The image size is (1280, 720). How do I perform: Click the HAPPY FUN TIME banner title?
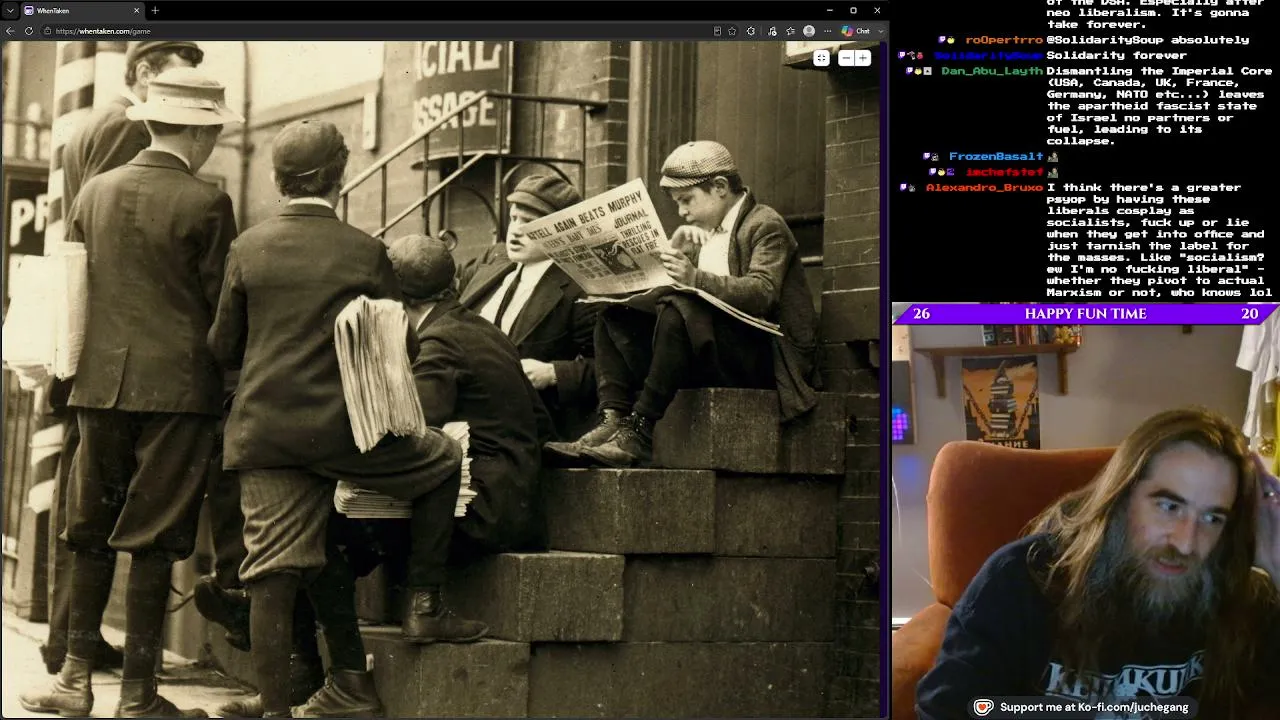pyautogui.click(x=1085, y=314)
